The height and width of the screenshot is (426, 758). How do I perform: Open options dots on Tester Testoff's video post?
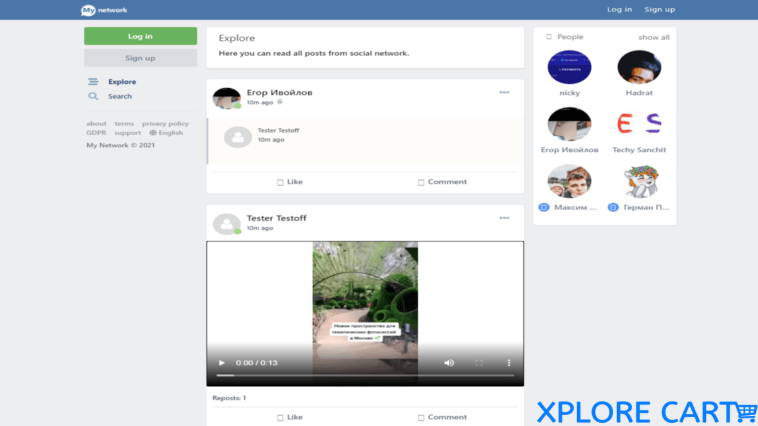pyautogui.click(x=504, y=218)
